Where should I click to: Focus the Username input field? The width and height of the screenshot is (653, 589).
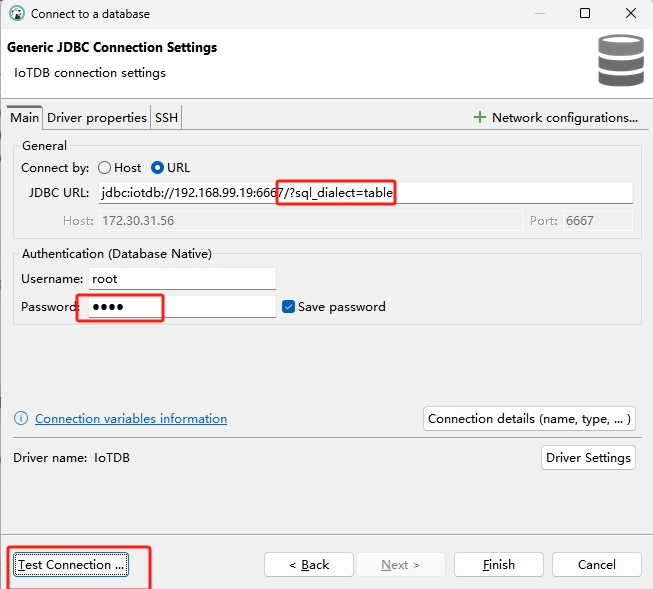180,280
